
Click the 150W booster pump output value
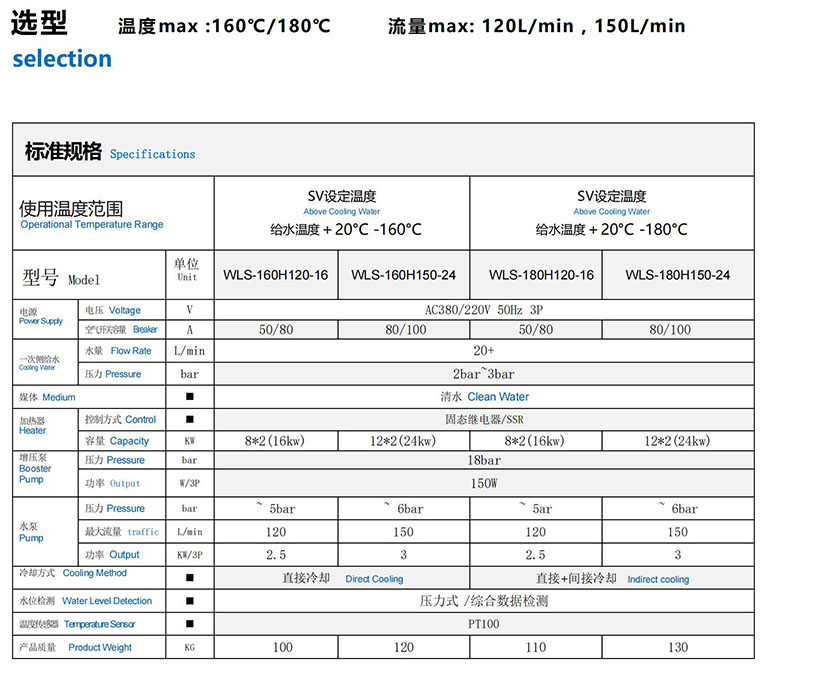[x=483, y=484]
